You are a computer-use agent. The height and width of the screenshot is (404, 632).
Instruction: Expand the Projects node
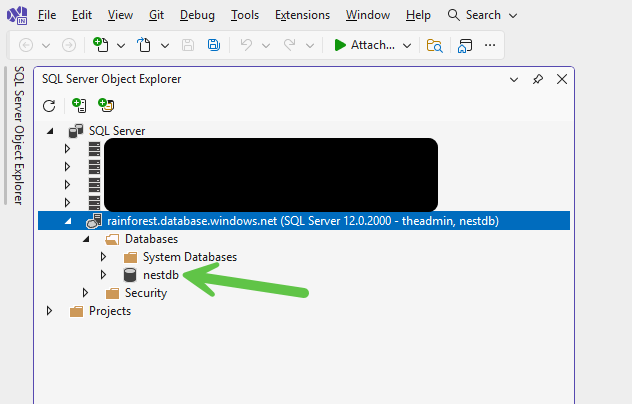pyautogui.click(x=49, y=310)
